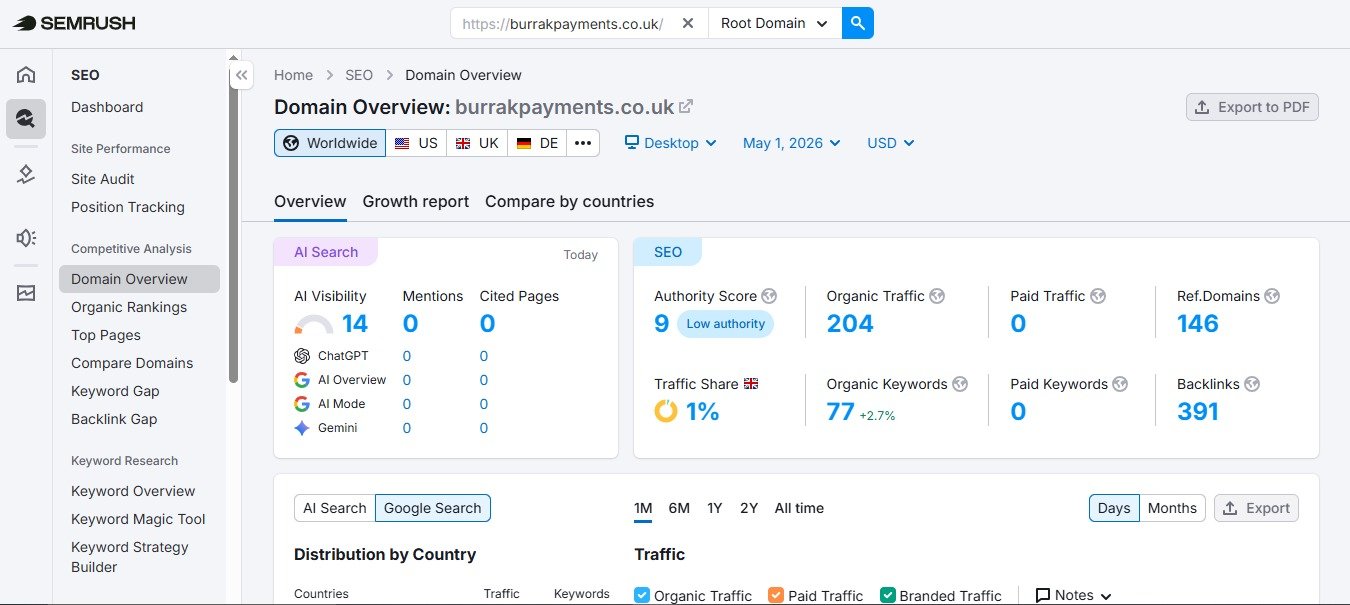
Task: Click Traffic Share donut chart
Action: [x=666, y=411]
